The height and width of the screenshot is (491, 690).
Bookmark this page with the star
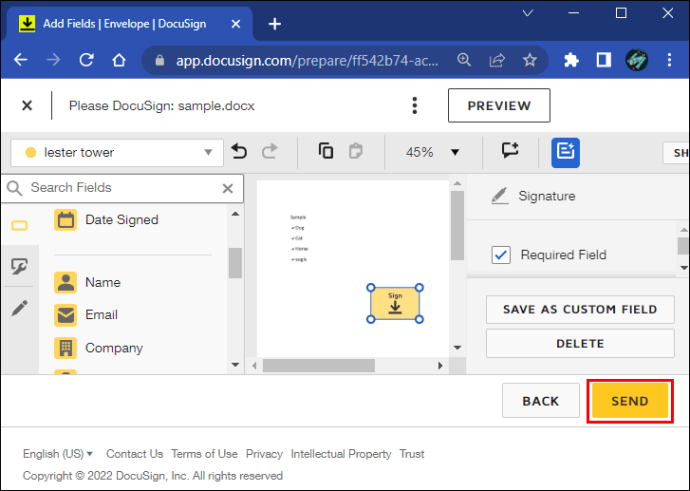coord(529,59)
